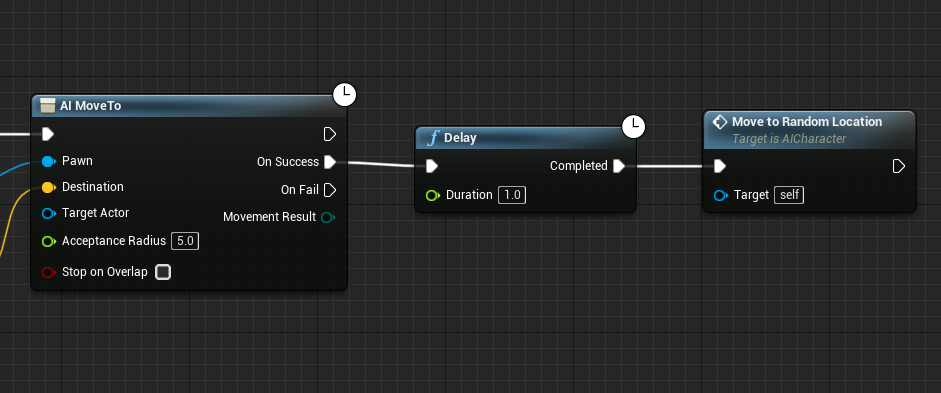Click the Move to Random Location event icon
This screenshot has width=941, height=393.
720,122
